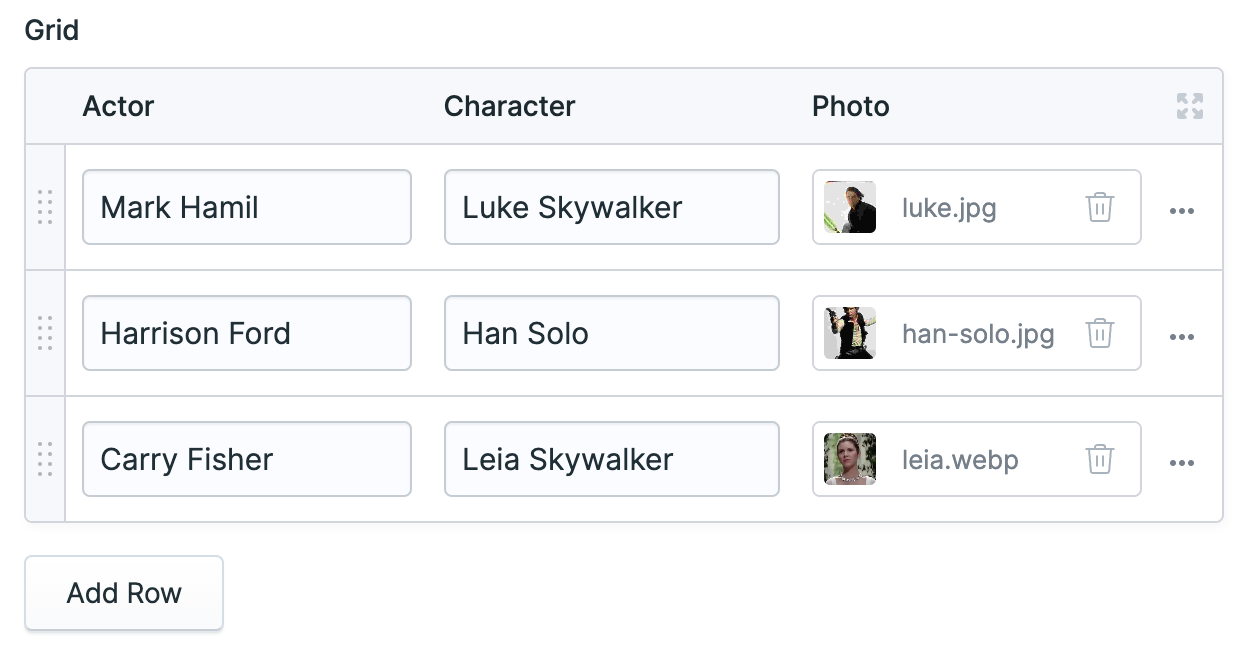Grab the drag handle for Harrison Ford's row
The height and width of the screenshot is (654, 1256).
click(45, 333)
